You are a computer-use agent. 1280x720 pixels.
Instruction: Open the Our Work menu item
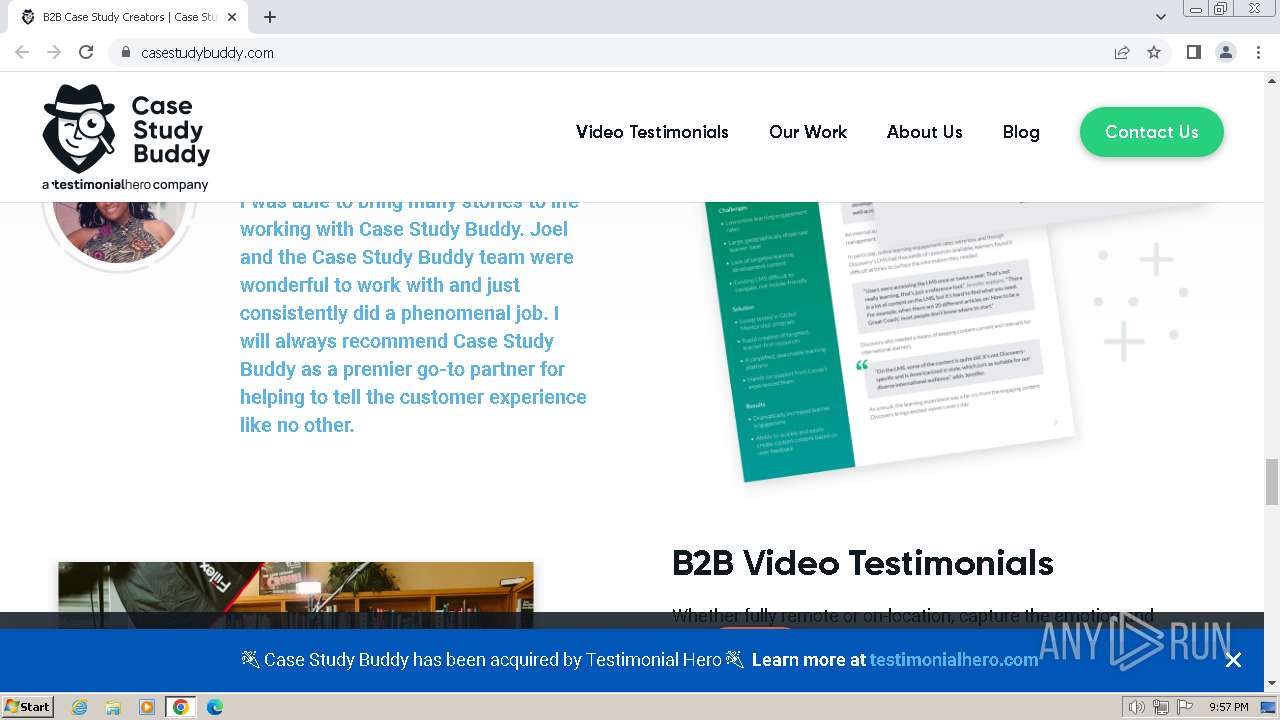[808, 132]
